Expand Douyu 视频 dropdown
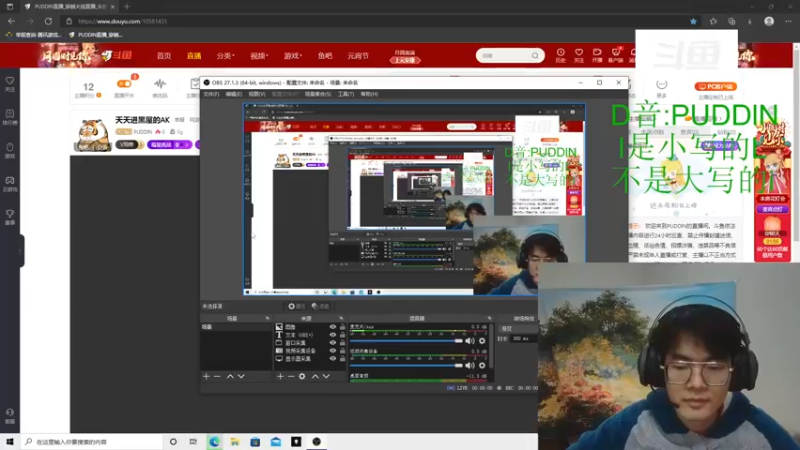The image size is (800, 450). [259, 56]
